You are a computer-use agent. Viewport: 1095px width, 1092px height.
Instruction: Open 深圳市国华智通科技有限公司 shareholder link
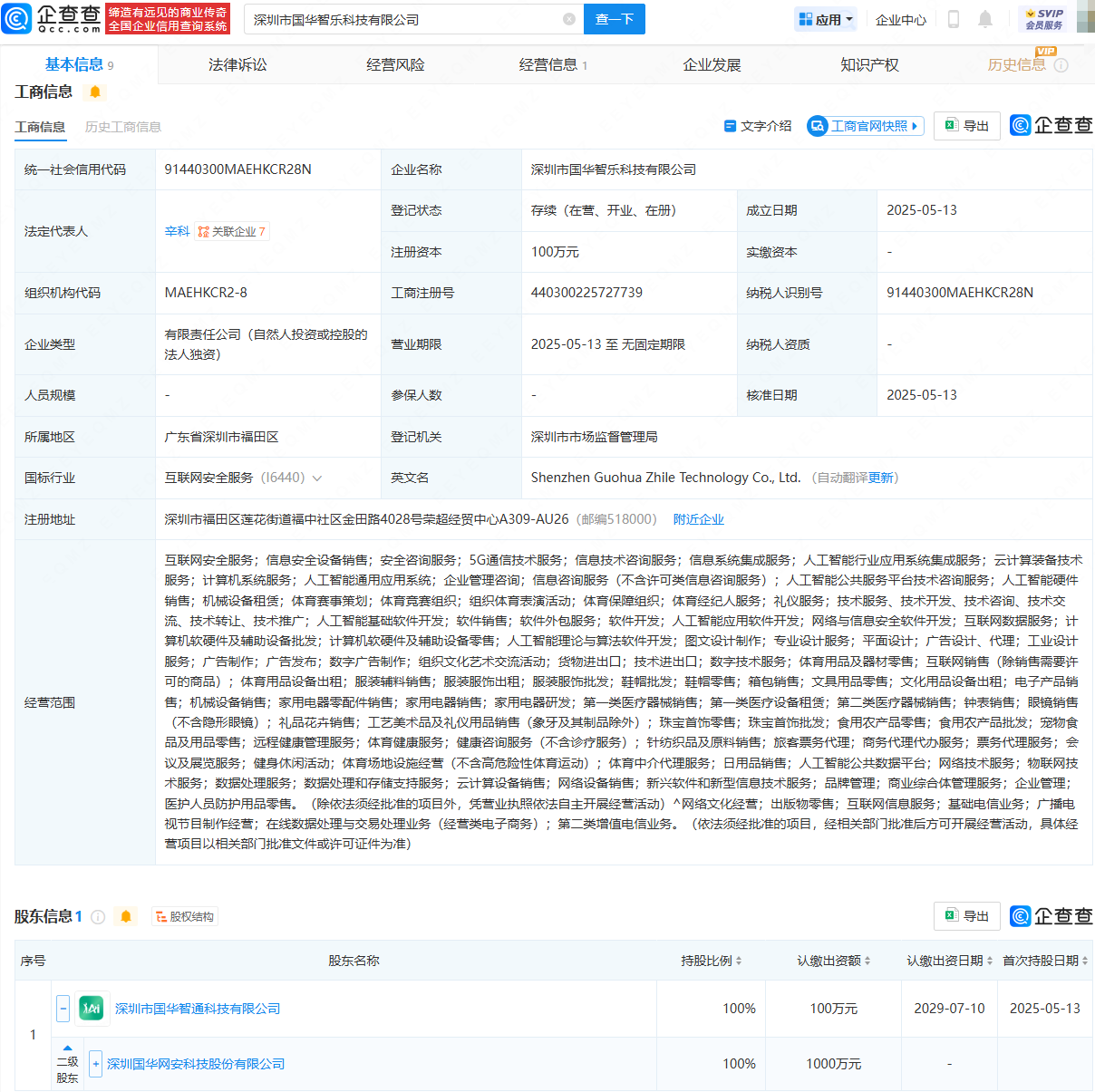tap(198, 1009)
